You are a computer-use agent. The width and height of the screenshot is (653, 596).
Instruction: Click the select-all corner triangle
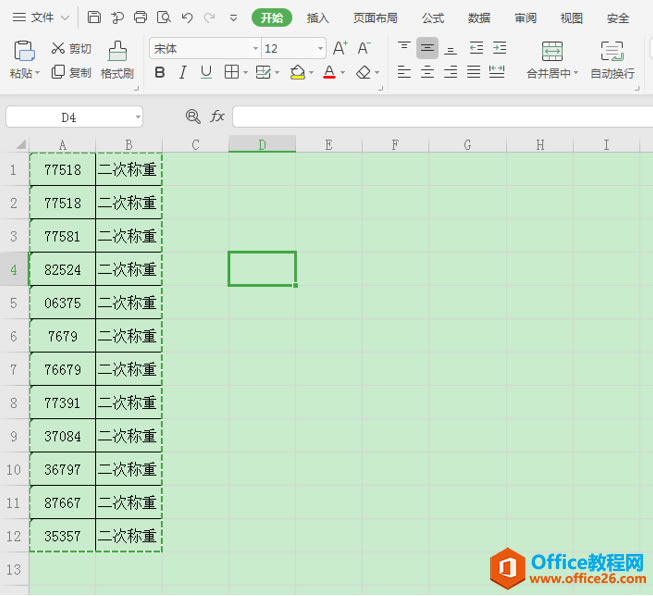pos(21,145)
